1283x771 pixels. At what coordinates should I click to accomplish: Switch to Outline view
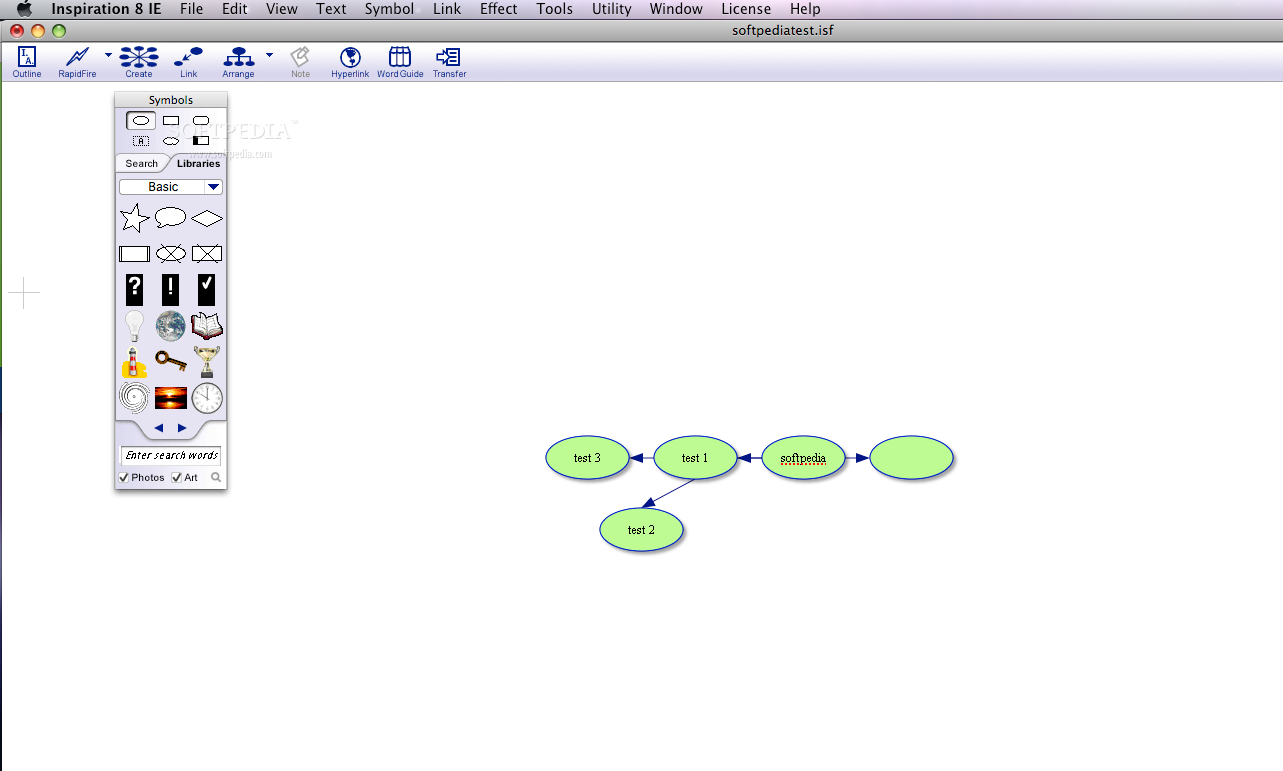(x=27, y=61)
